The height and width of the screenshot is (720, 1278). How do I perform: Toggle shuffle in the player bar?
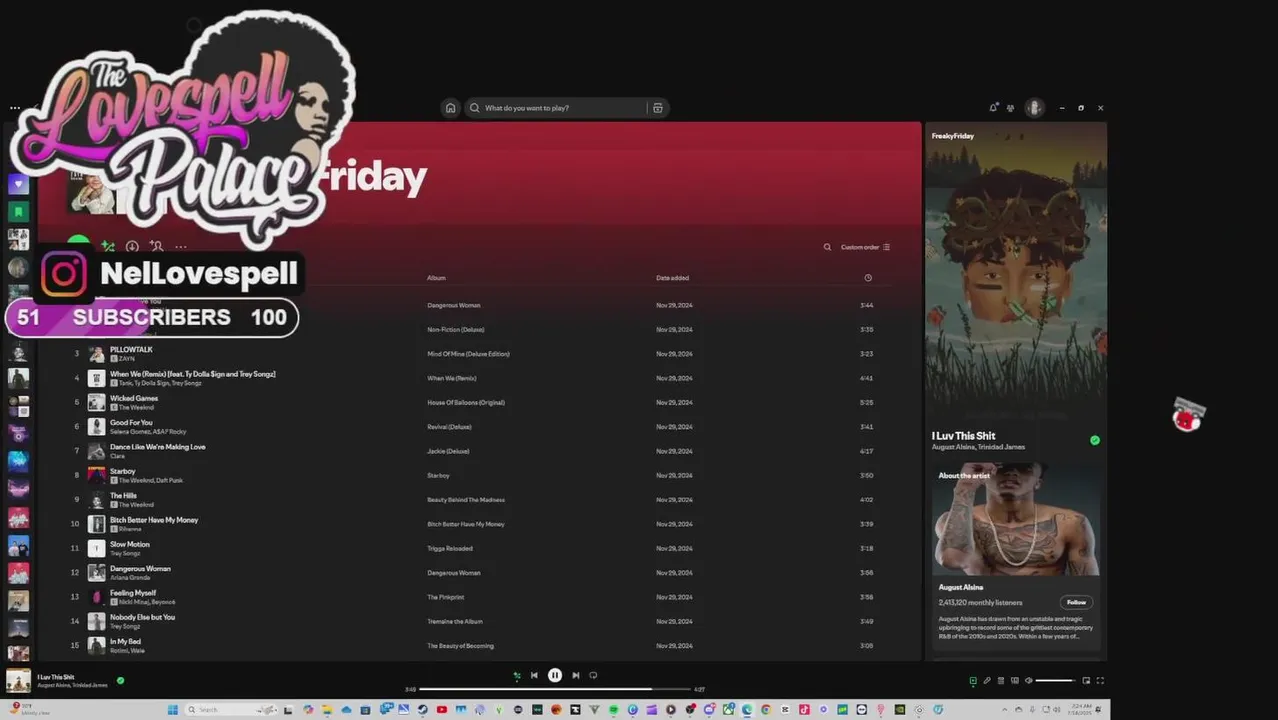(516, 676)
